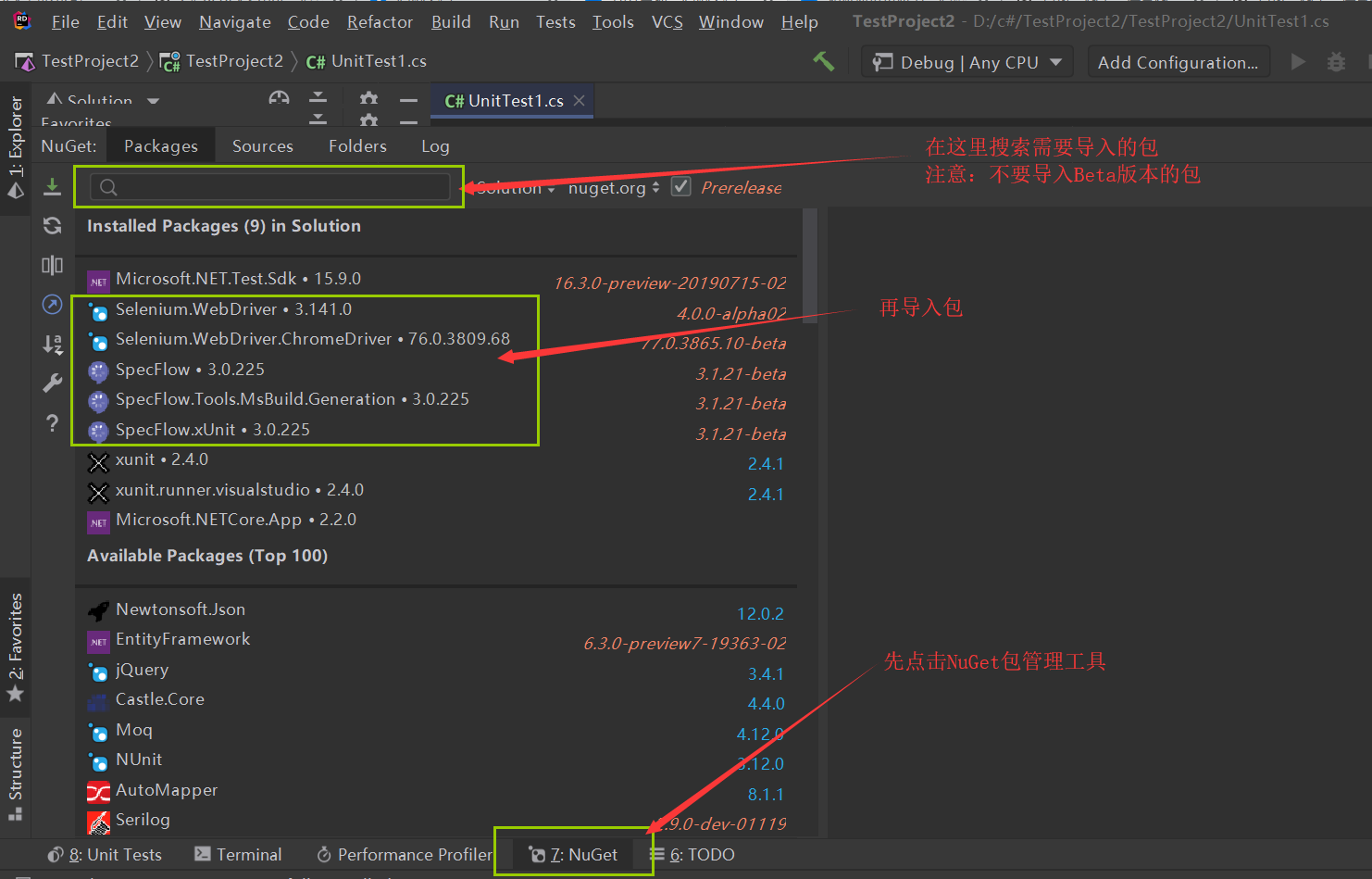This screenshot has width=1372, height=879.
Task: Open the NuGet tool window button
Action: pyautogui.click(x=573, y=854)
